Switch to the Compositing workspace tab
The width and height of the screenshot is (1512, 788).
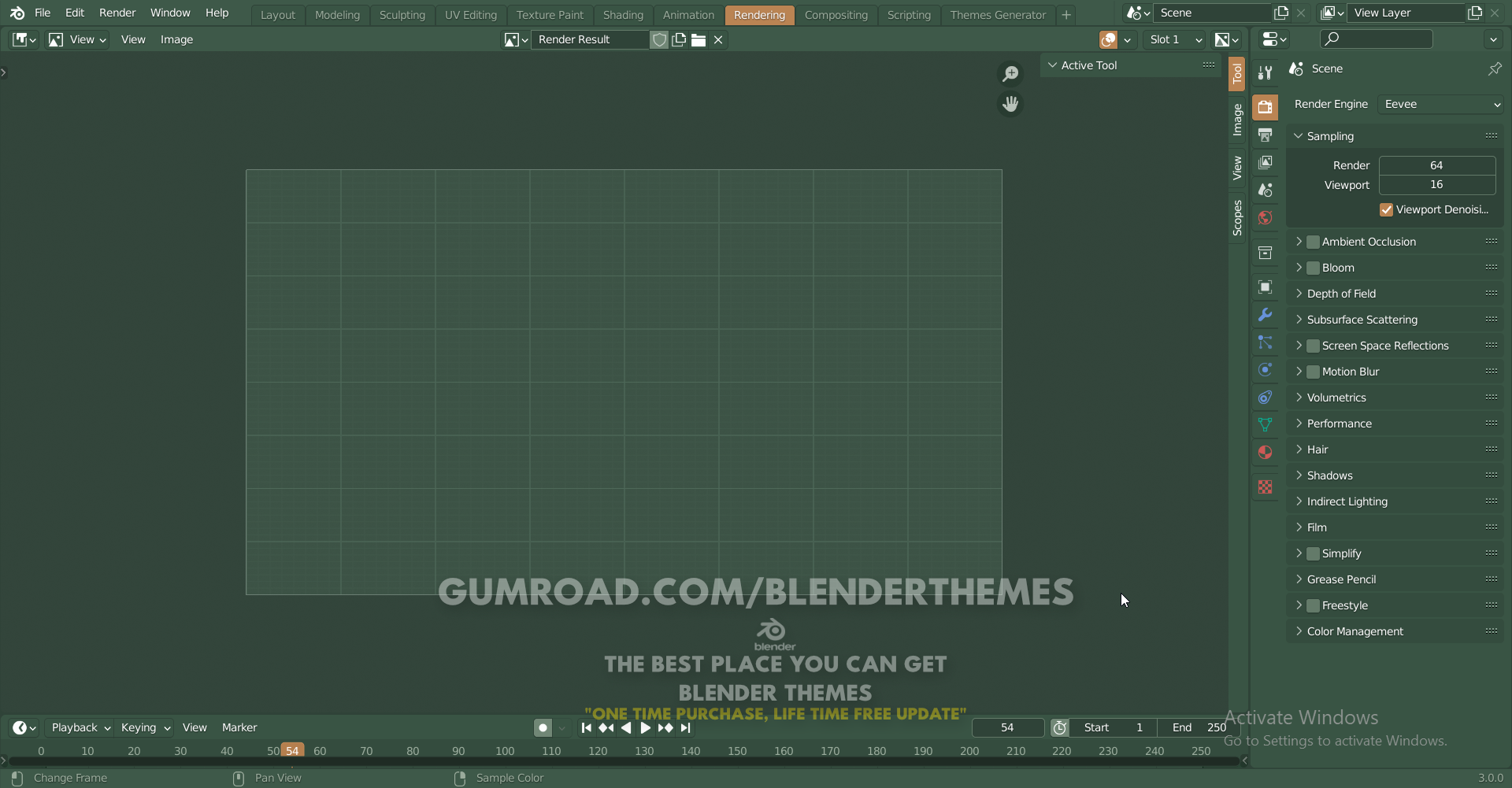point(836,15)
